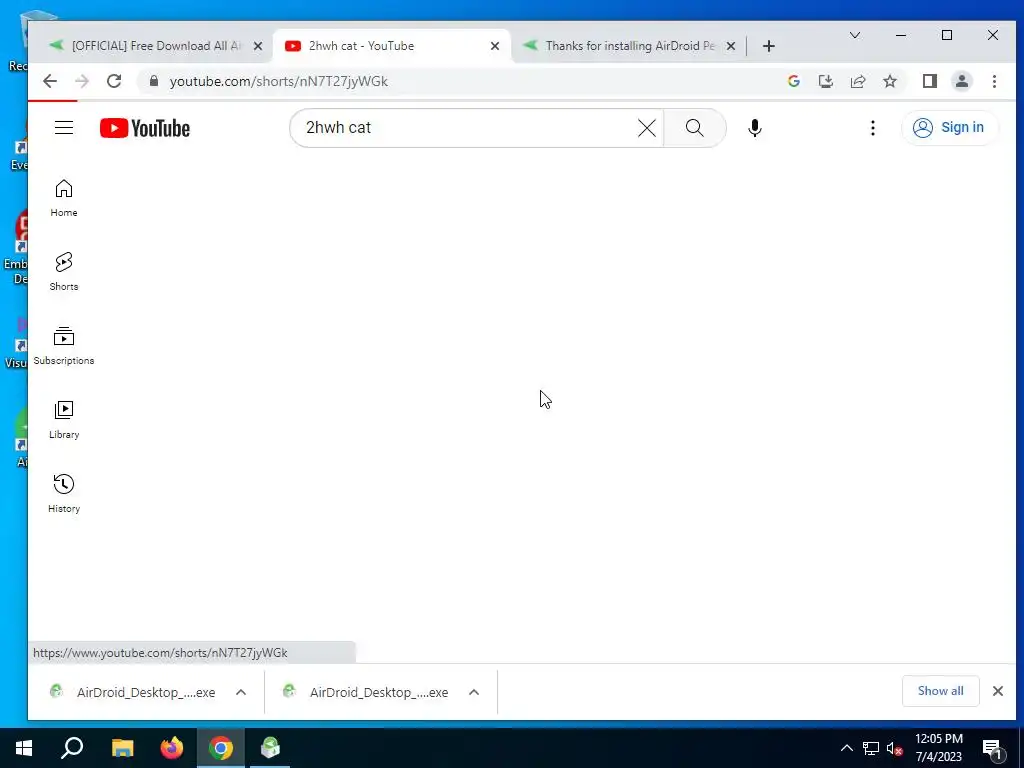
Task: Open Windows taskbar search
Action: tap(72, 748)
